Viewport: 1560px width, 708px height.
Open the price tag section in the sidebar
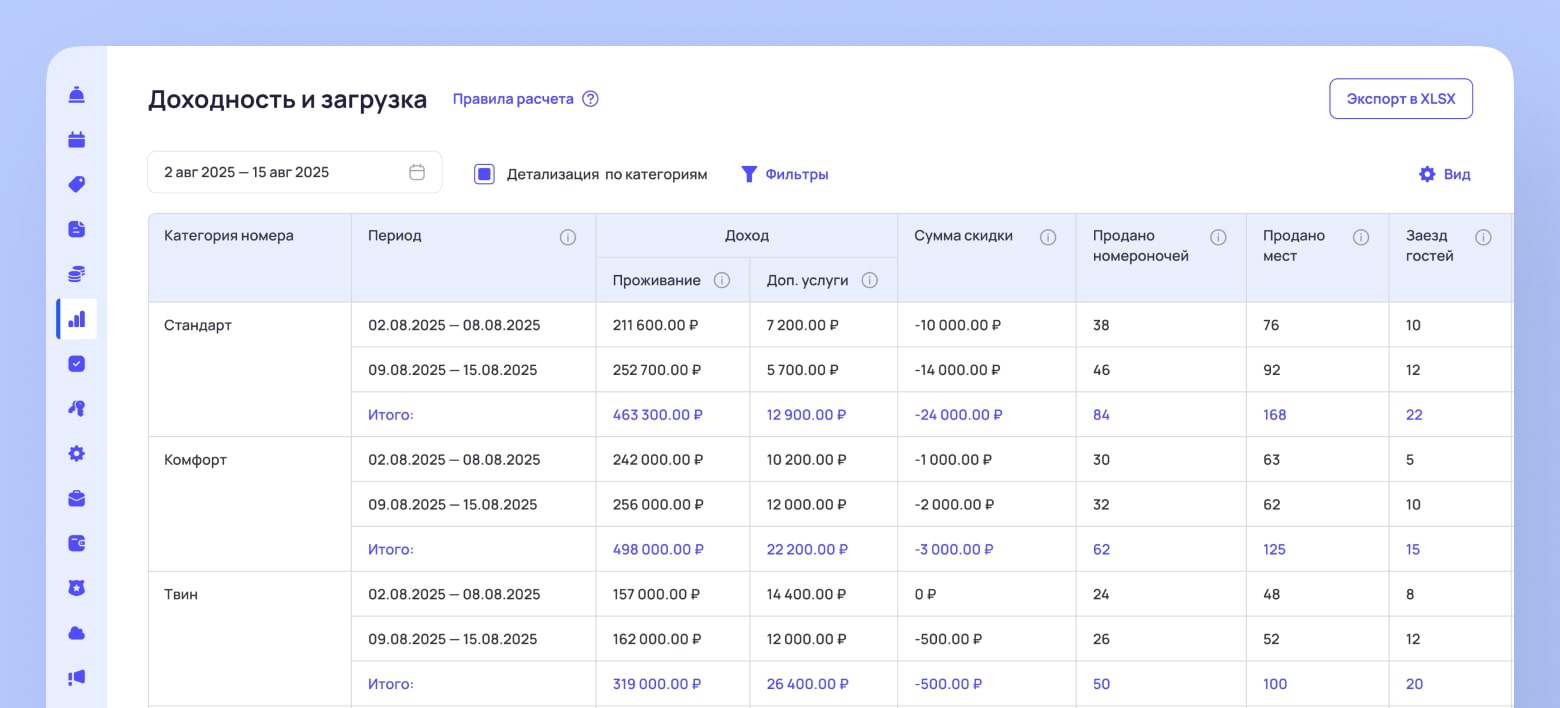click(76, 184)
